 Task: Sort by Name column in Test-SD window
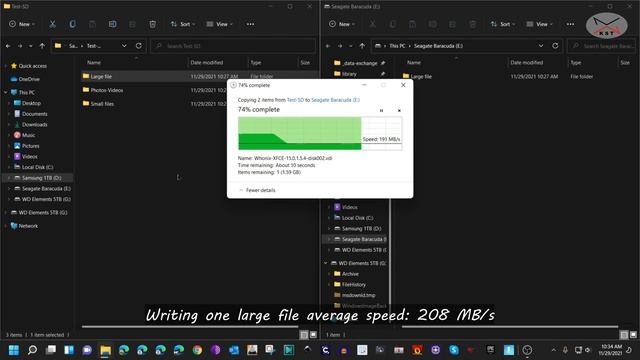94,62
